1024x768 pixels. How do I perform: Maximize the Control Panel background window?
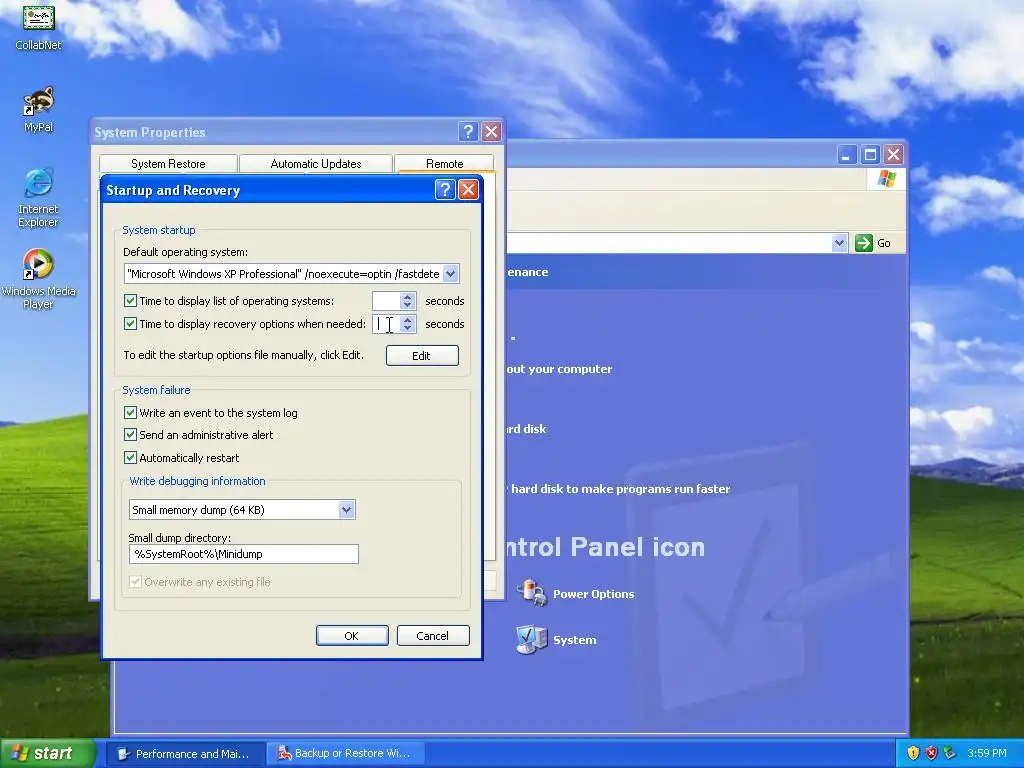coord(870,155)
